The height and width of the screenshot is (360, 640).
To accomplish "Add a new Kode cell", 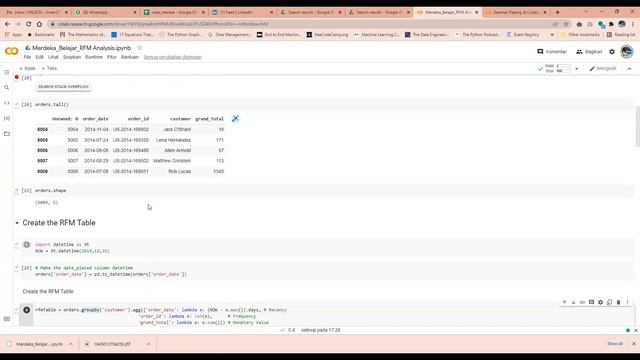I will point(27,69).
